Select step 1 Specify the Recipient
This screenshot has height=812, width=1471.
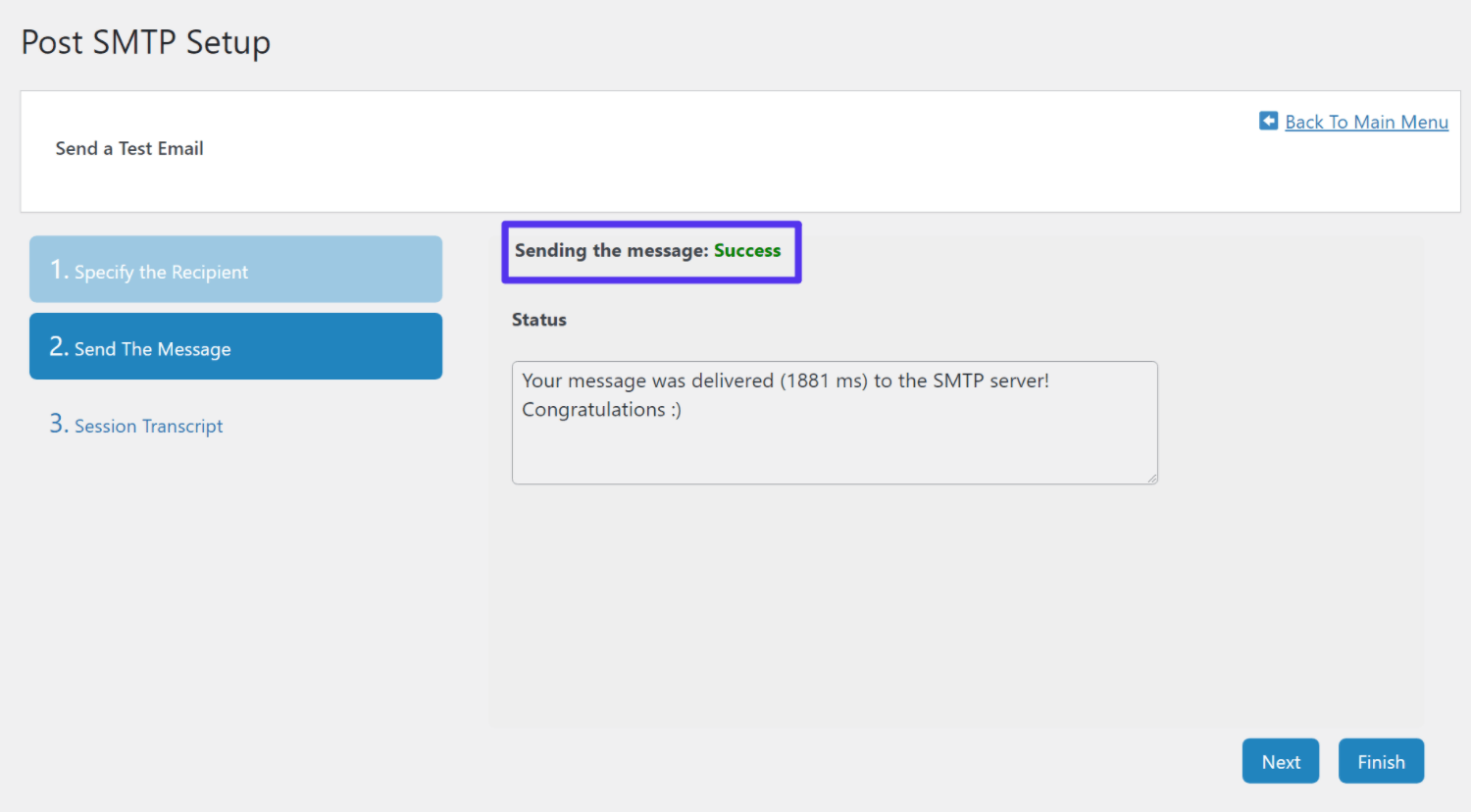click(235, 269)
